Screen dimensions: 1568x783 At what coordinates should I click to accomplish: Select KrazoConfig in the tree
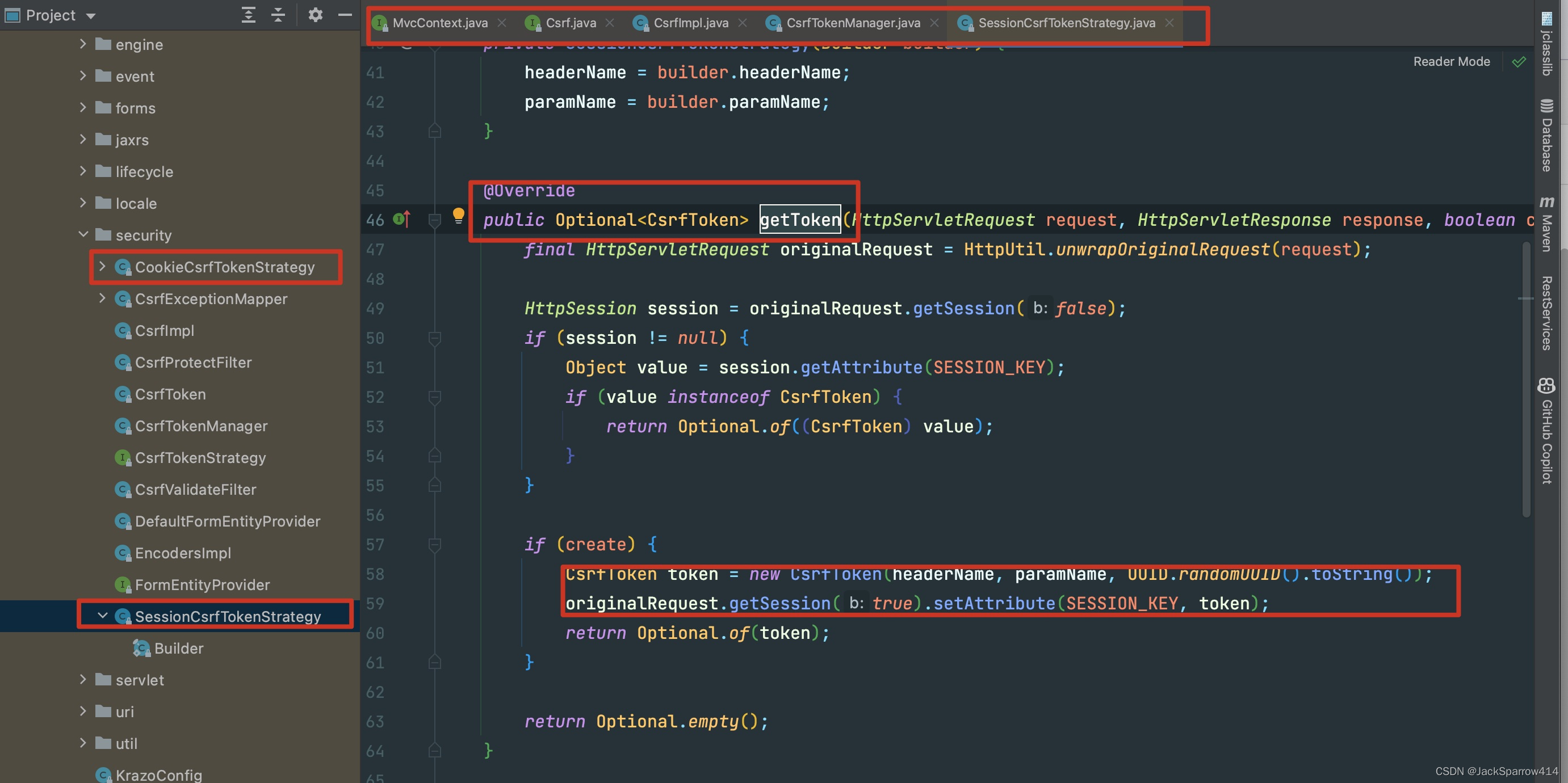click(x=158, y=774)
